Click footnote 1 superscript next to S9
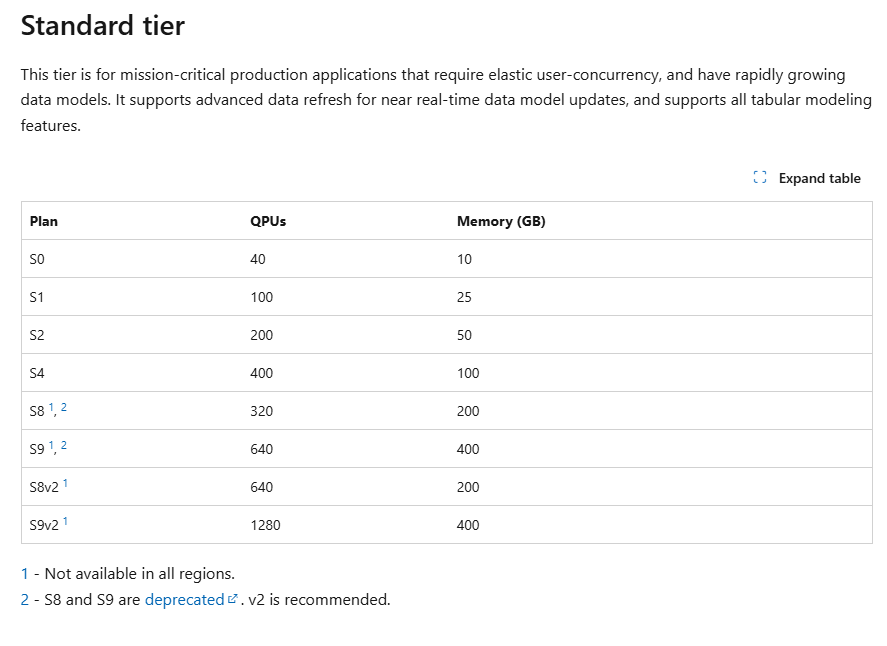This screenshot has height=646, width=887. [x=51, y=446]
